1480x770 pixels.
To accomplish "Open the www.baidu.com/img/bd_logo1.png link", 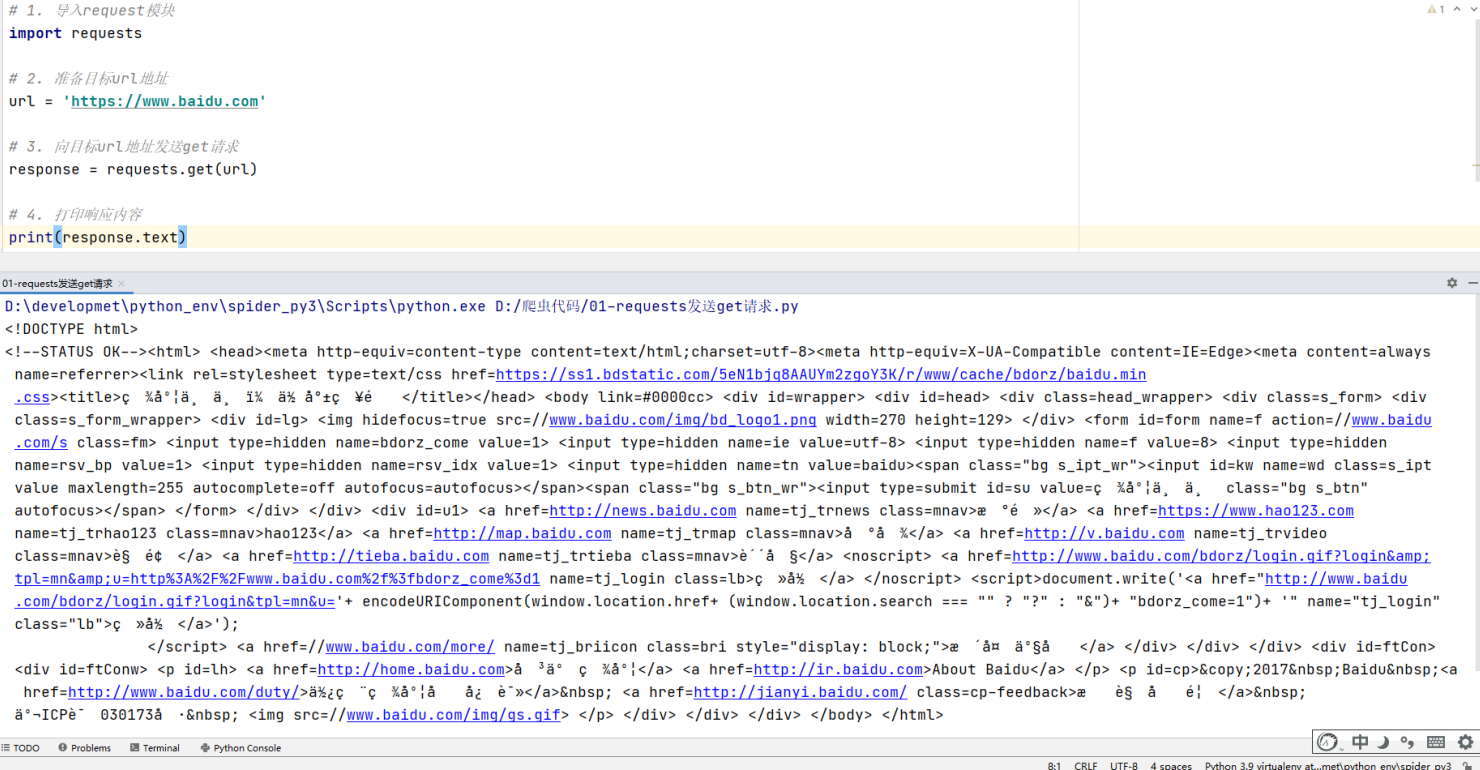I will tap(683, 420).
